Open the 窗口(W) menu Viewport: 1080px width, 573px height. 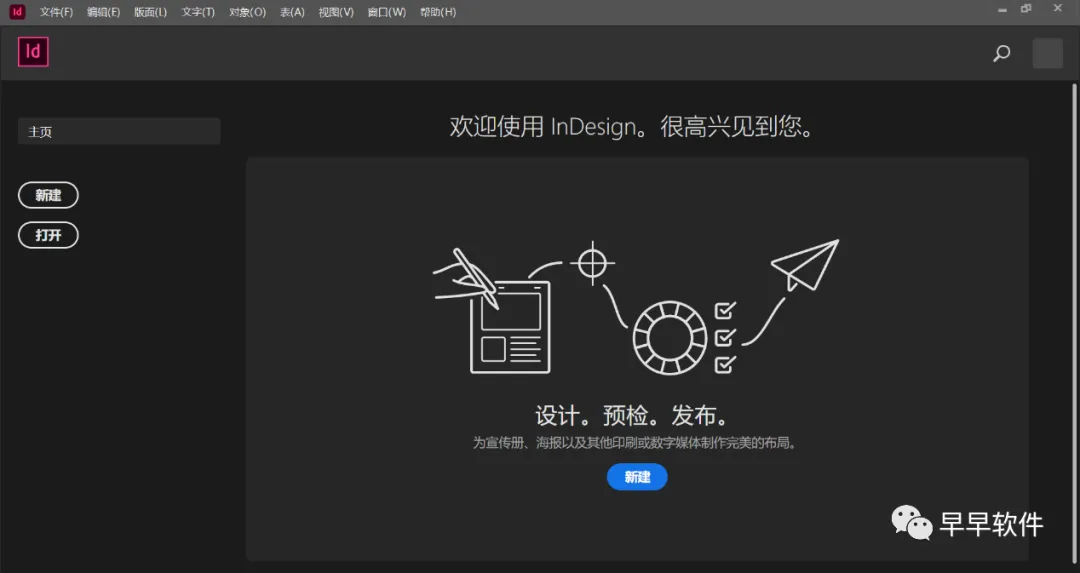coord(386,12)
